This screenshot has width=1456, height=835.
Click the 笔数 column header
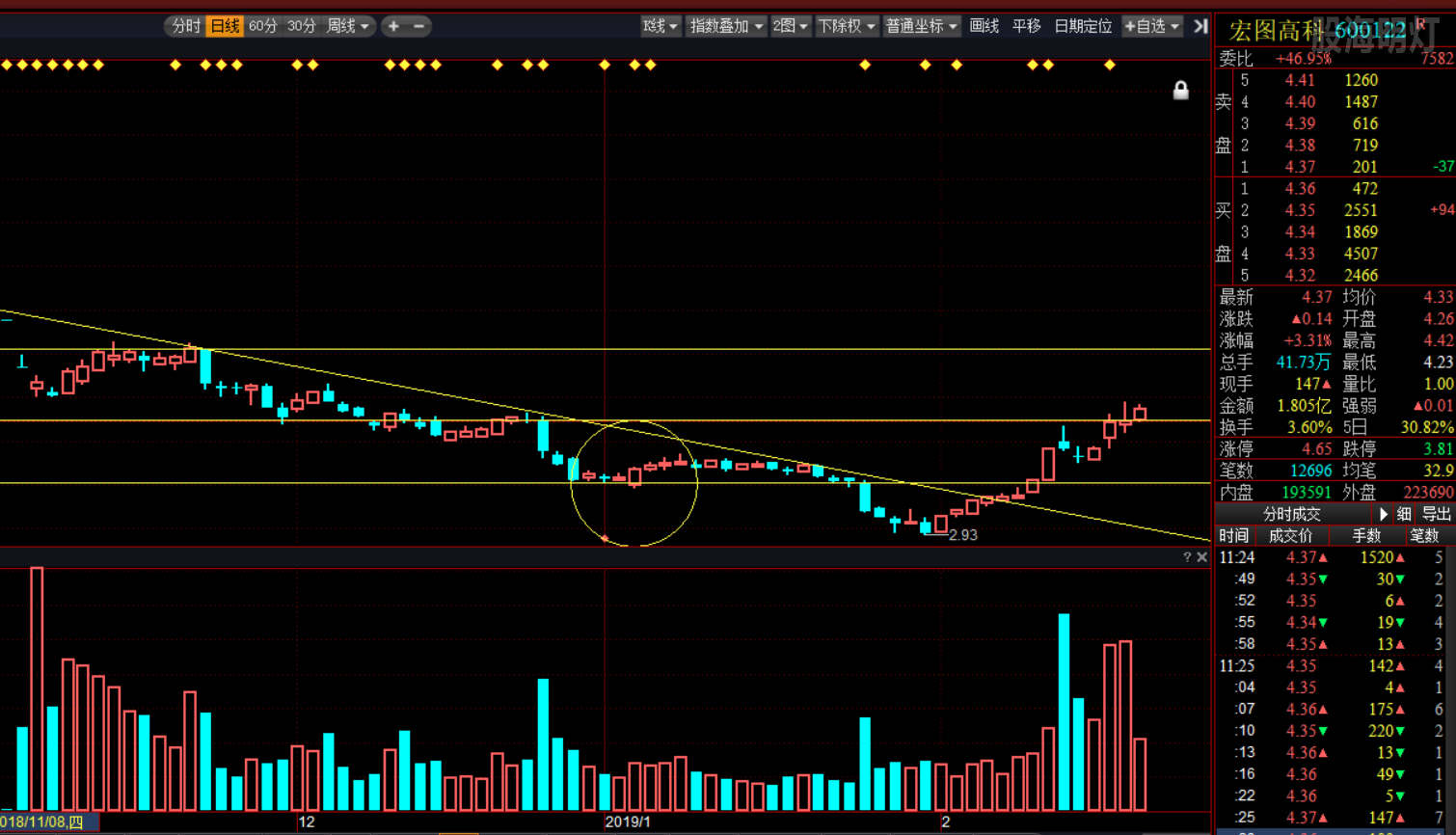tap(1424, 535)
